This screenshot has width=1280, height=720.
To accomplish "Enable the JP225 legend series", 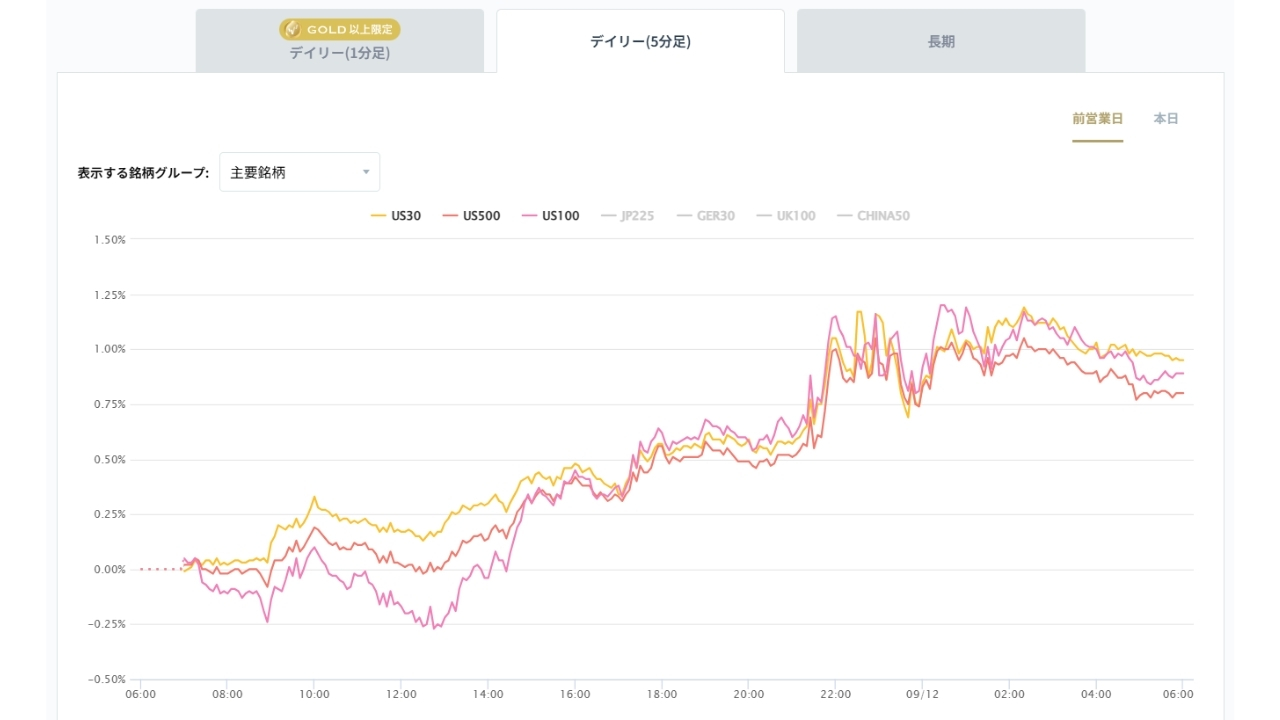I will [x=627, y=215].
